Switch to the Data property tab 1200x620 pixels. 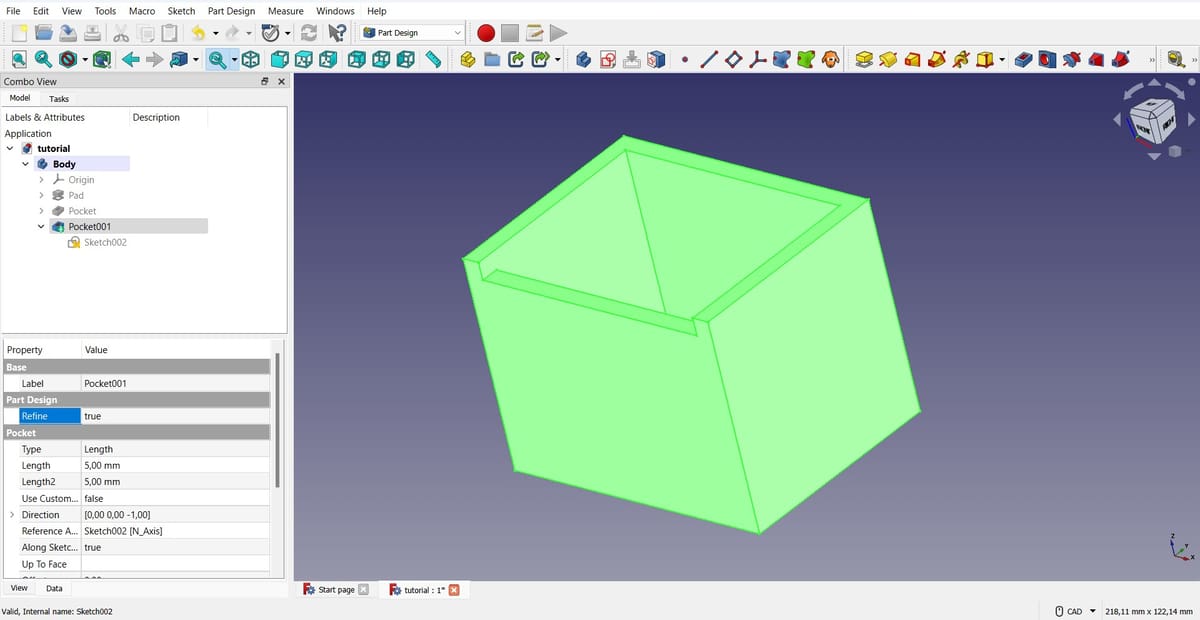coord(54,589)
